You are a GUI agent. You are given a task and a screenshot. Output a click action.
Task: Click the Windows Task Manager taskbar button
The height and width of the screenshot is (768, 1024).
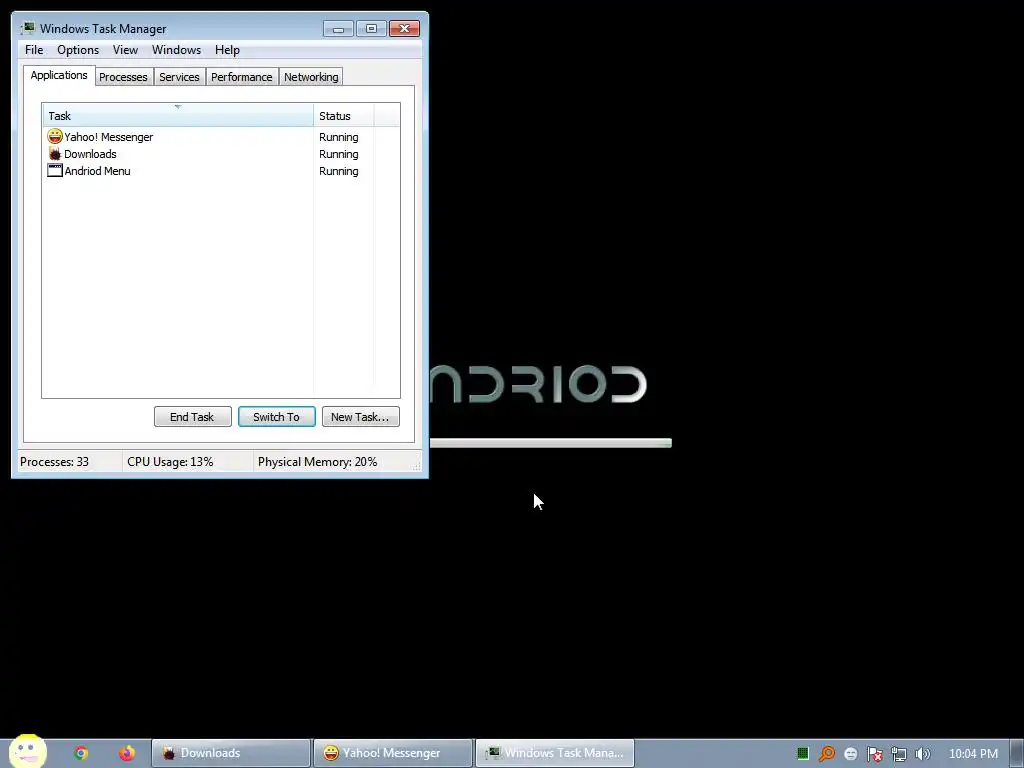pos(555,753)
